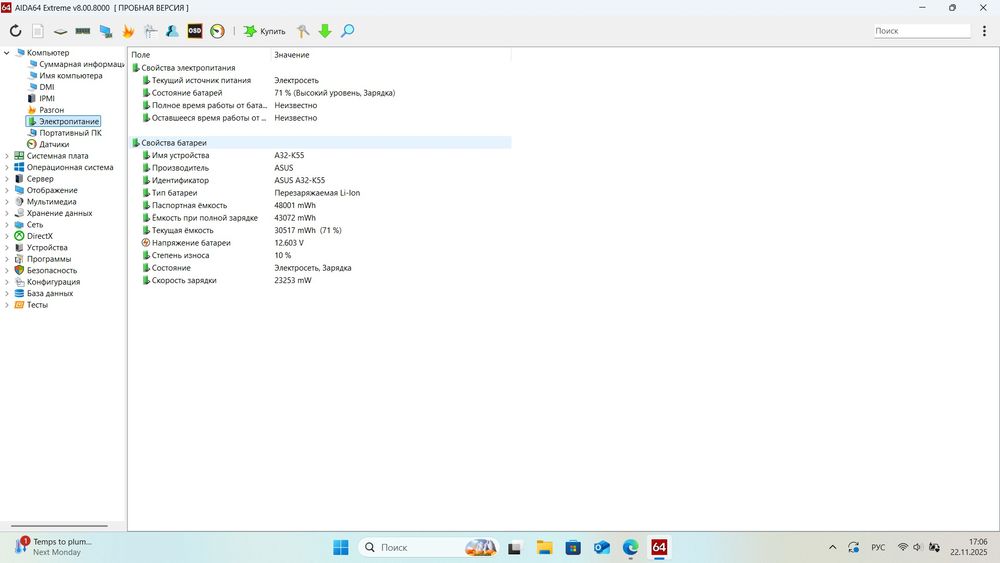Screen dimensions: 1000x563
Task: Expand the Отображение tree node
Action: [6, 190]
